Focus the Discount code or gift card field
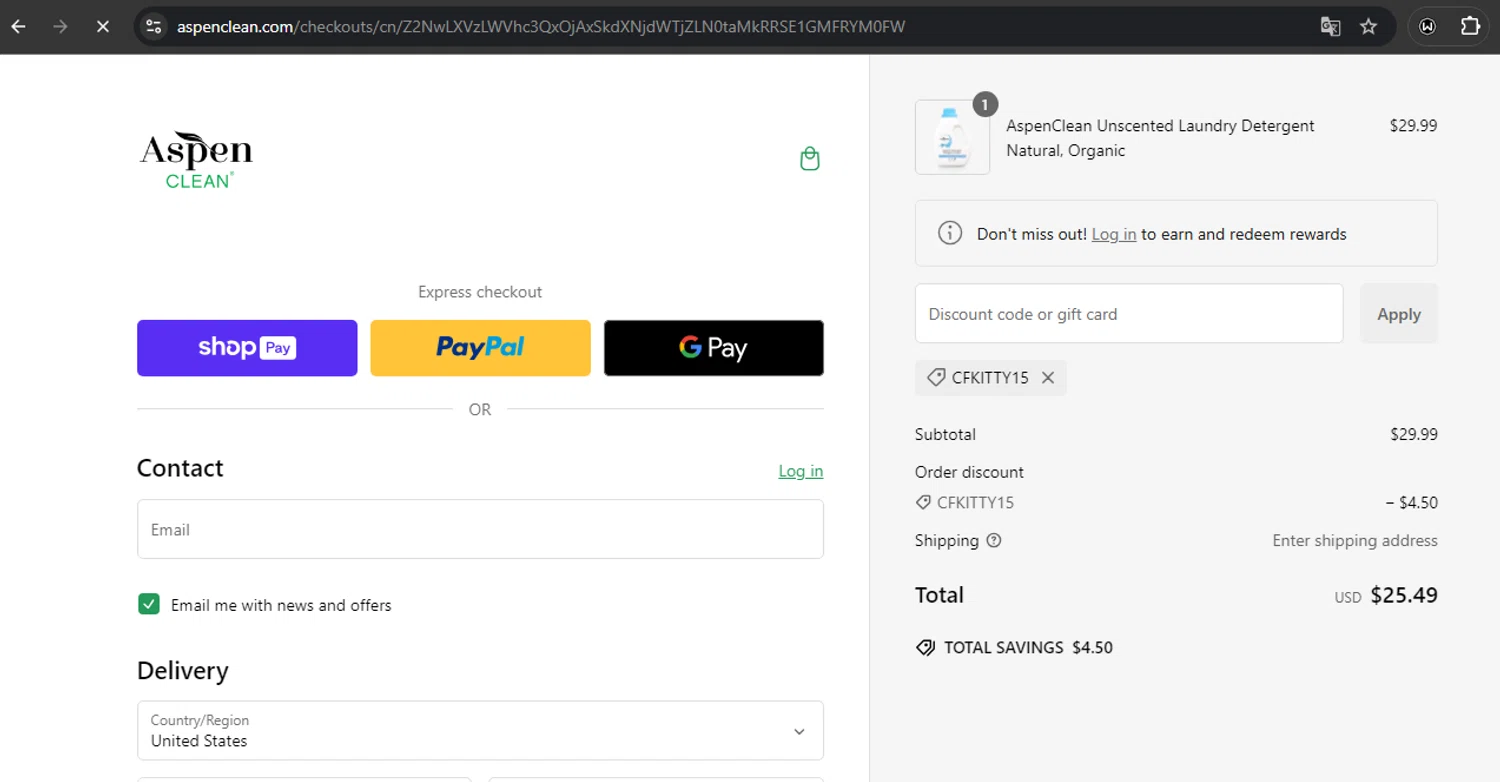The image size is (1500, 782). (1129, 314)
